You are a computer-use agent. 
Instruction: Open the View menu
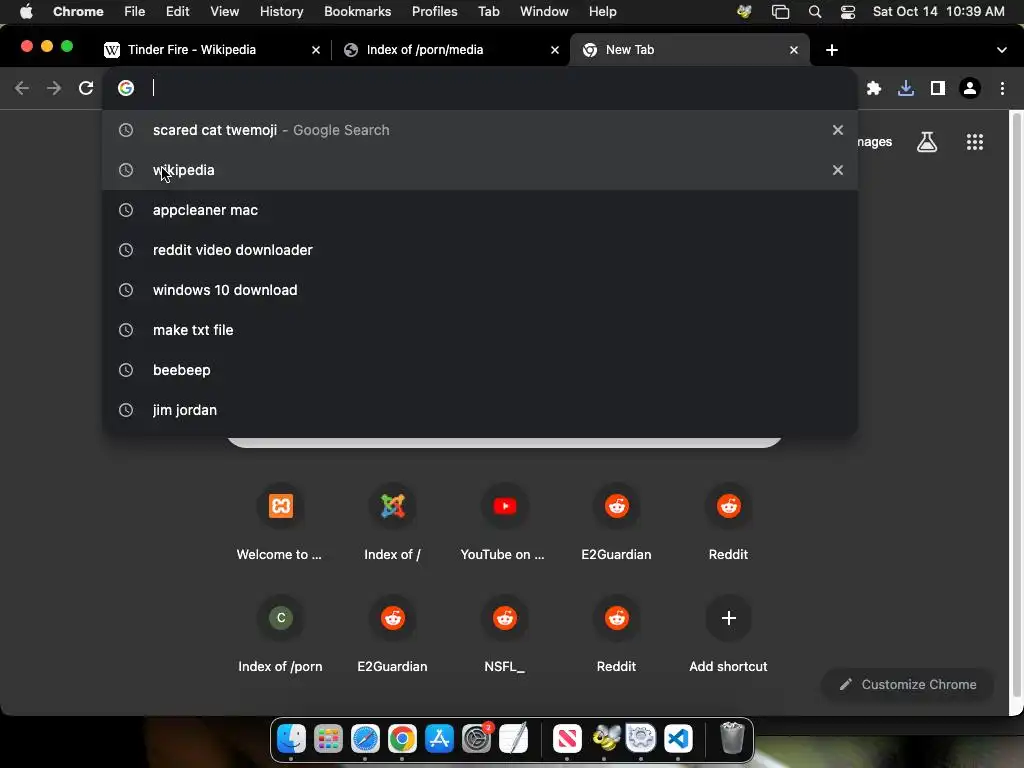click(x=224, y=12)
